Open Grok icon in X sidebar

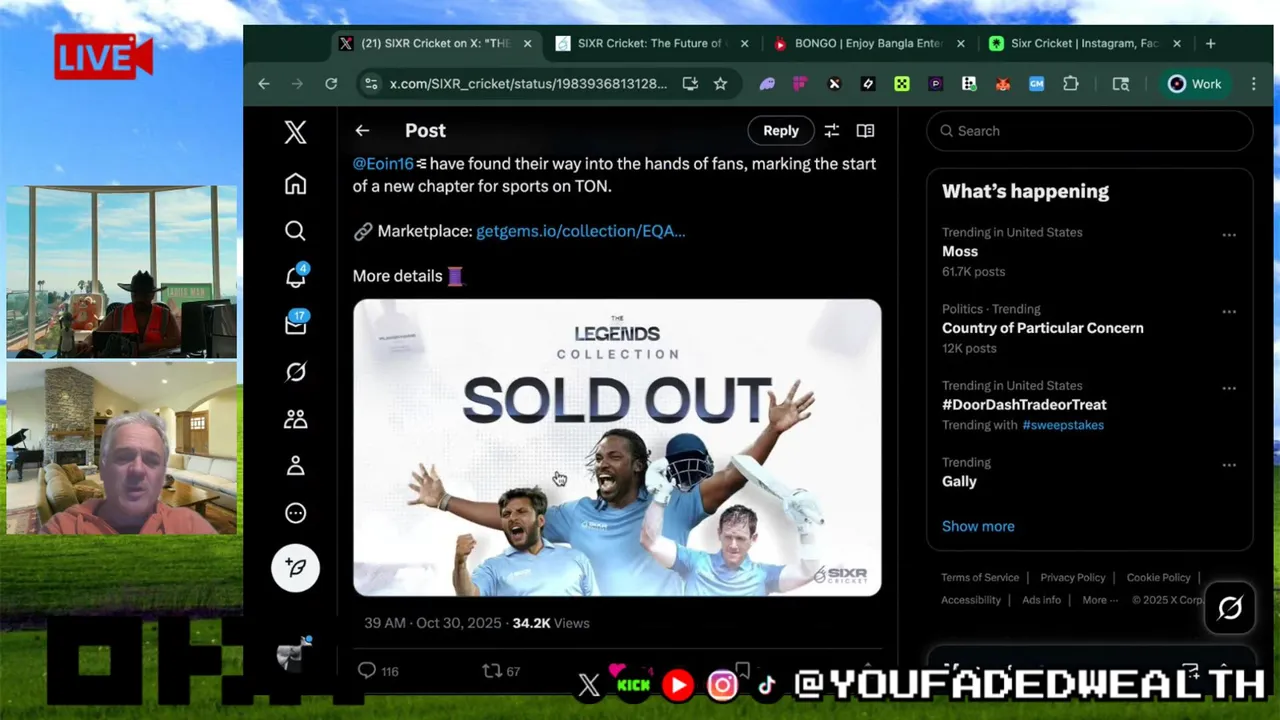coord(295,372)
